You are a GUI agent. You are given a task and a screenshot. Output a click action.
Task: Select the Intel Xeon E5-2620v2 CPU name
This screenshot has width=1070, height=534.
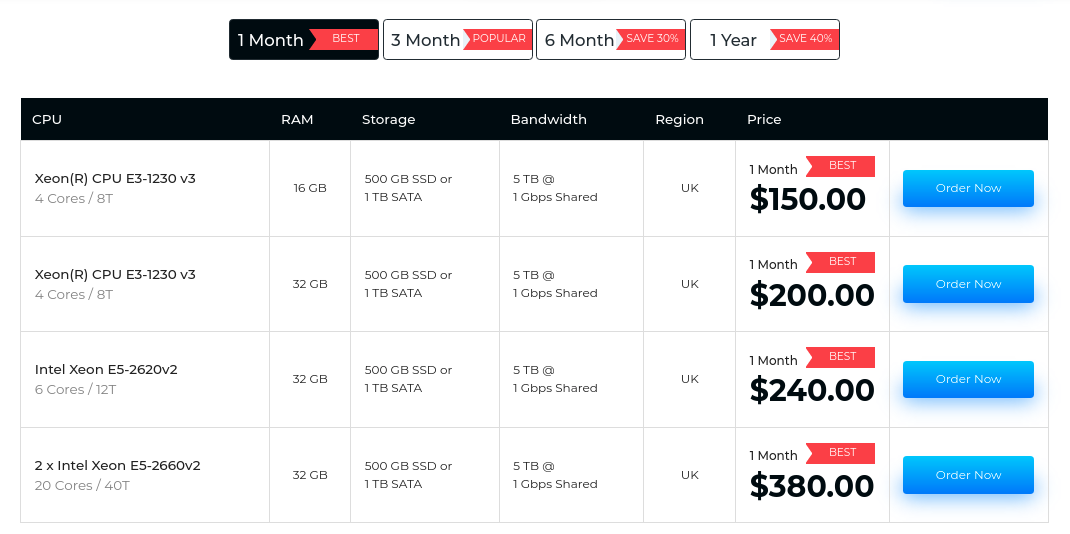[x=106, y=370]
